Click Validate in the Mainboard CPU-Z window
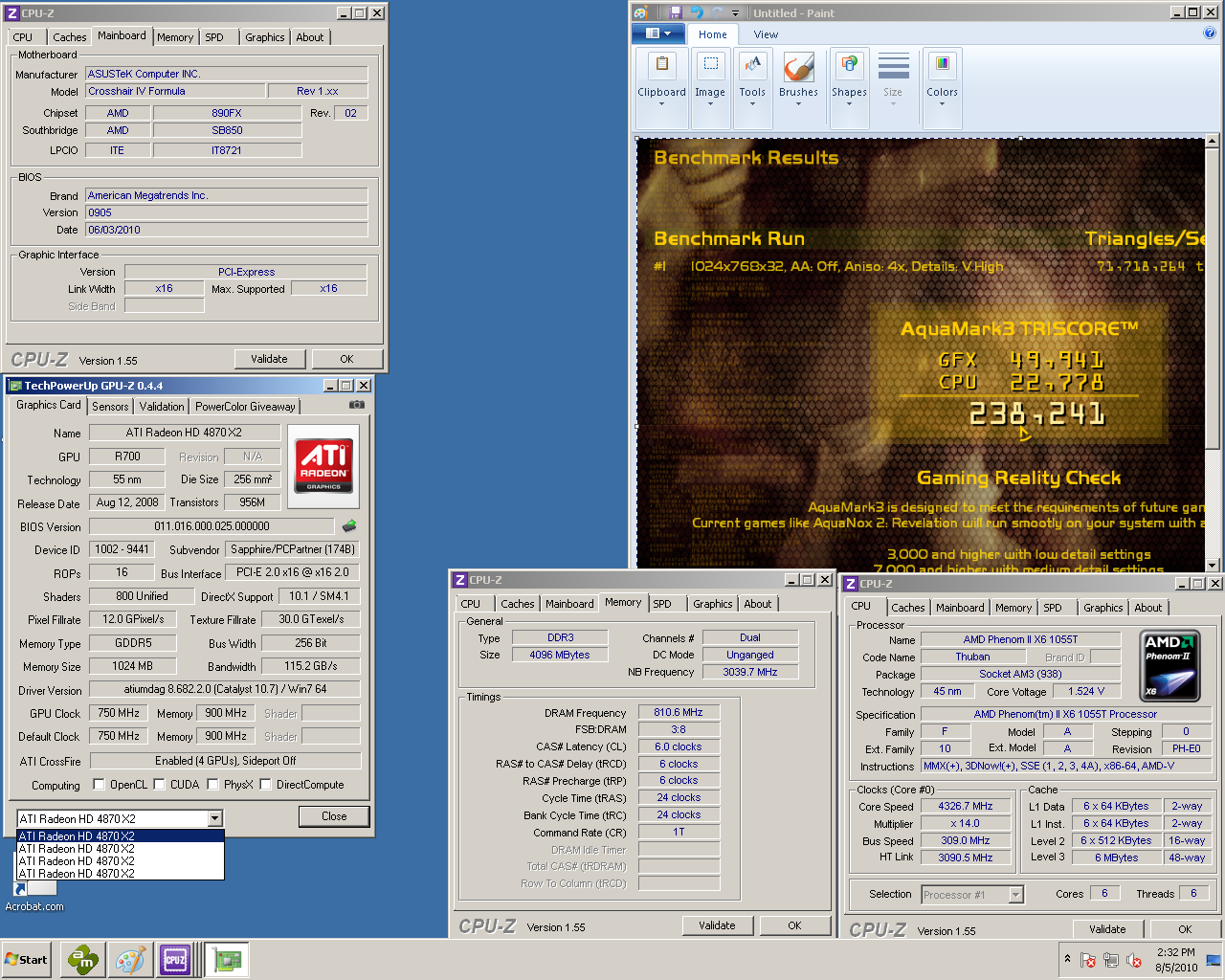Viewport: 1225px width, 980px height. point(269,359)
